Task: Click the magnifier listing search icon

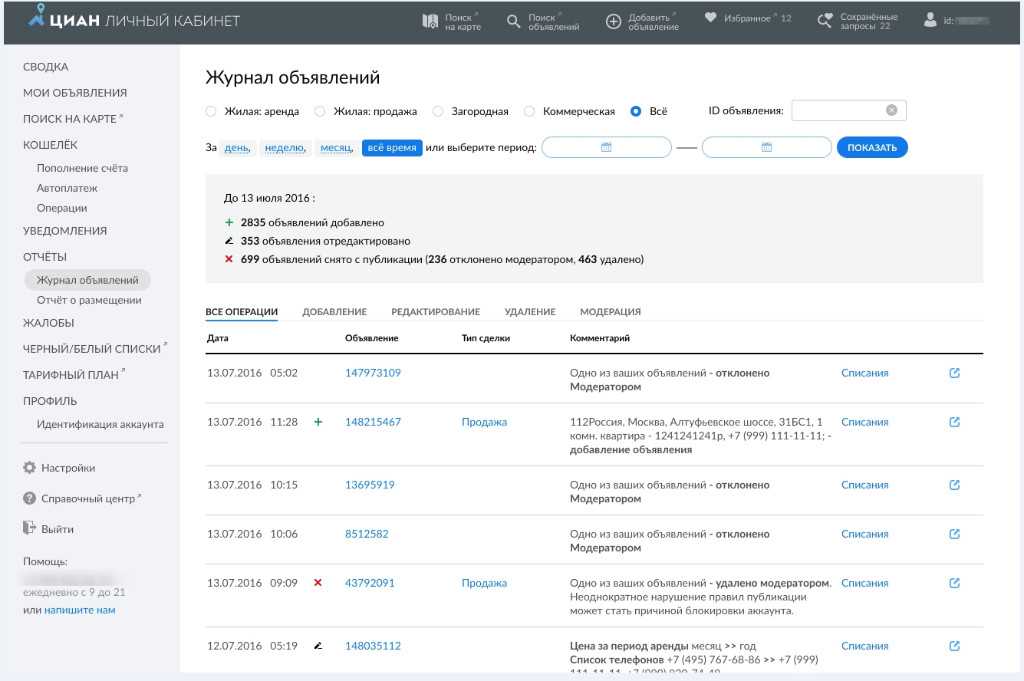Action: tap(514, 22)
